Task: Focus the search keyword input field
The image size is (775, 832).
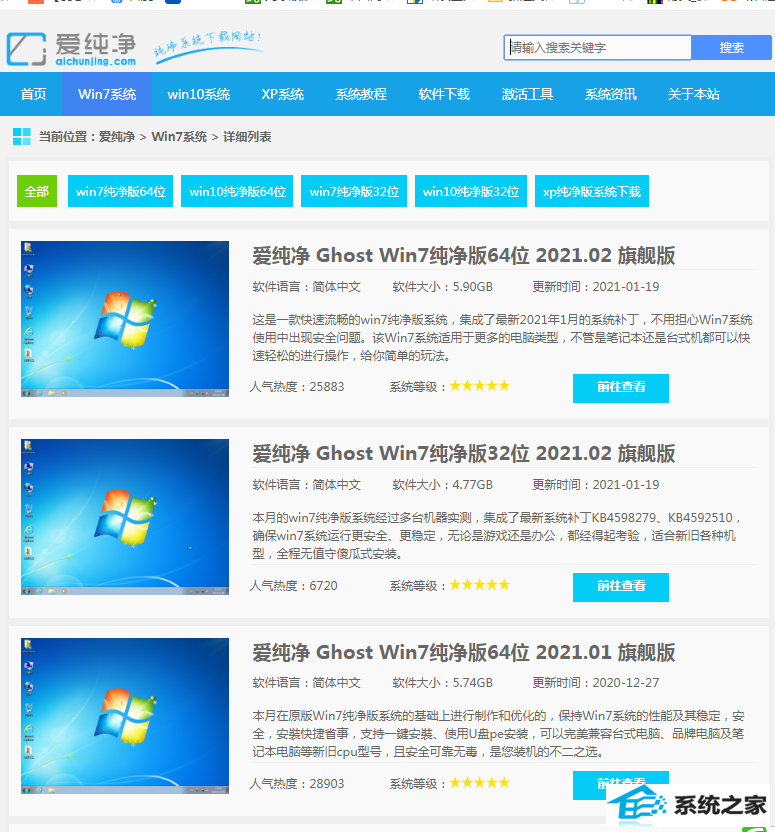Action: (597, 48)
